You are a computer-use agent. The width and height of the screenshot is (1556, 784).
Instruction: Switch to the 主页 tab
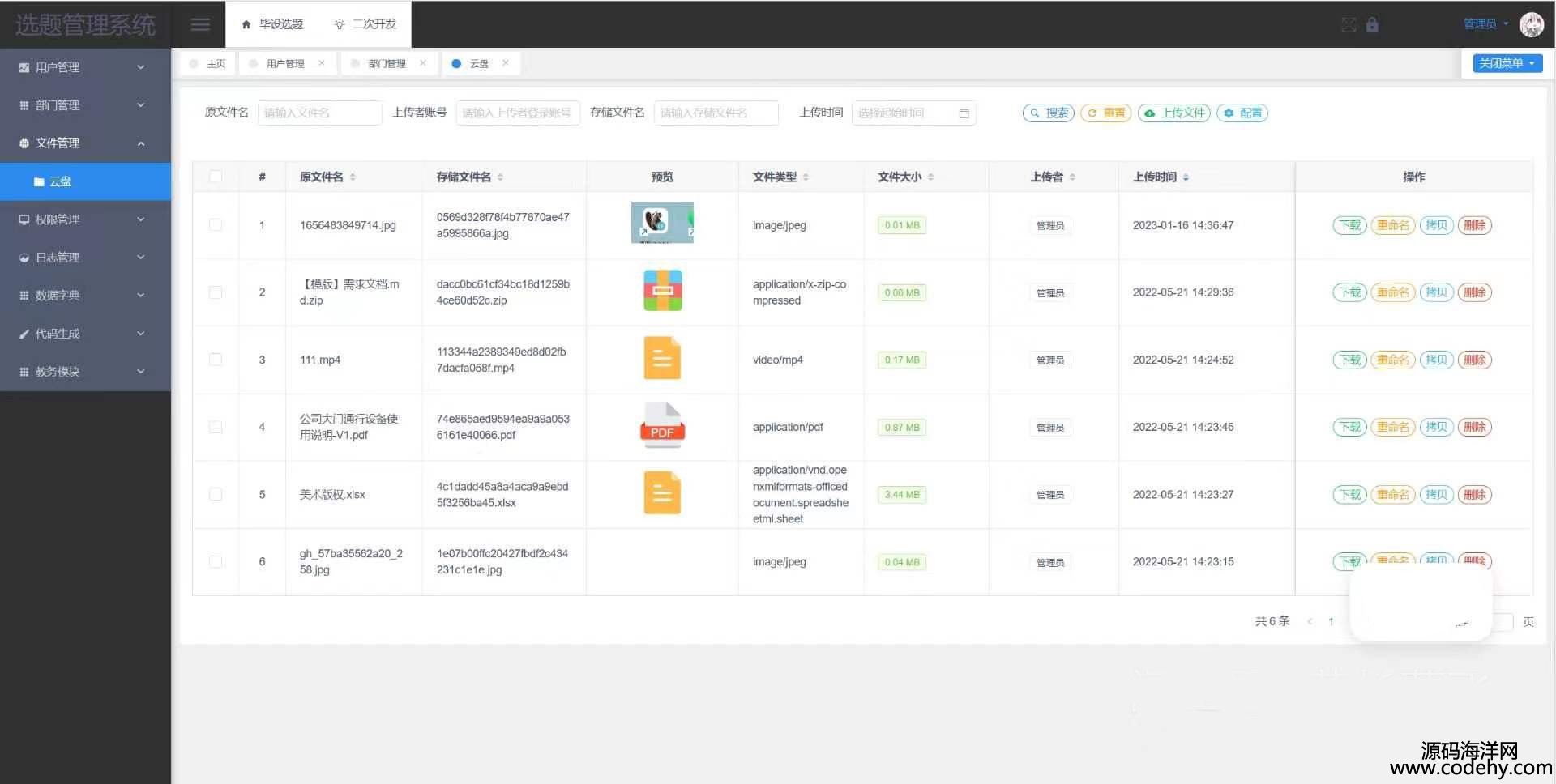pos(207,63)
